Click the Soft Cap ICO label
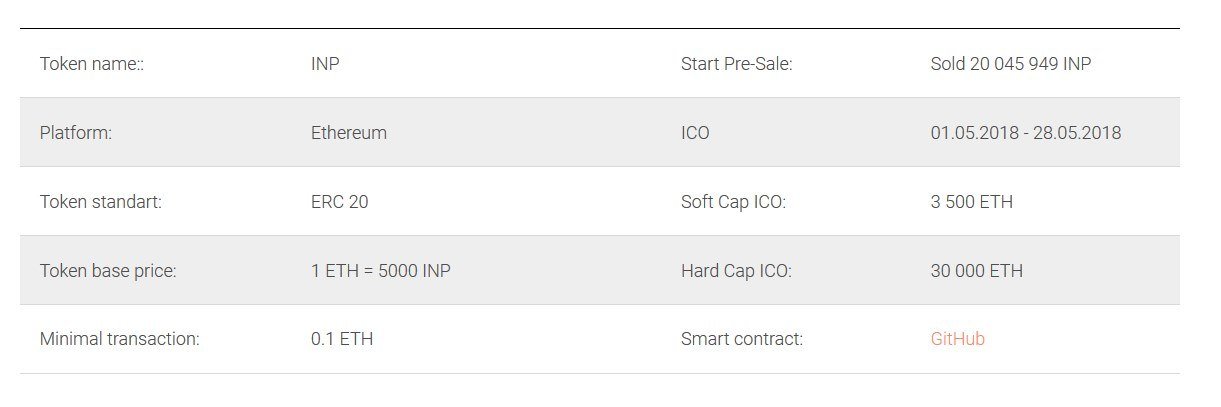1221x407 pixels. coord(733,202)
